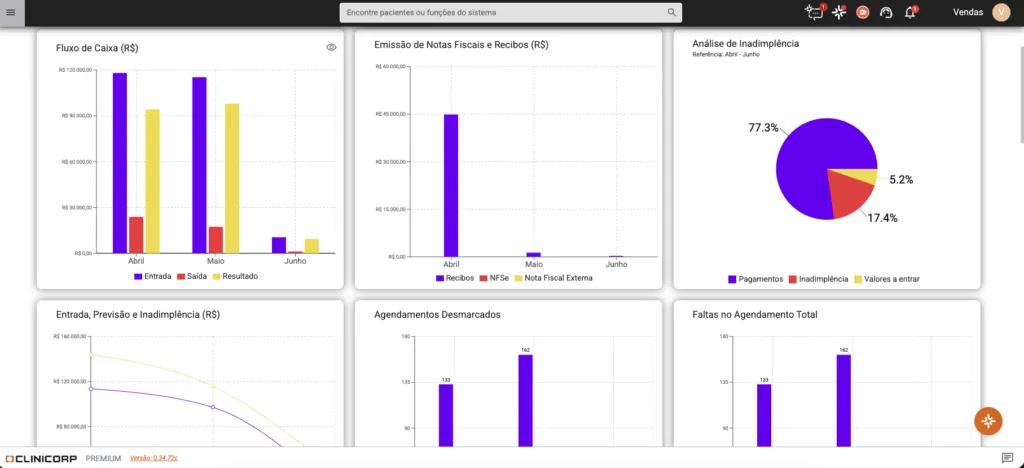Click the middle point on the yellow line
This screenshot has width=1024, height=468.
click(x=213, y=386)
